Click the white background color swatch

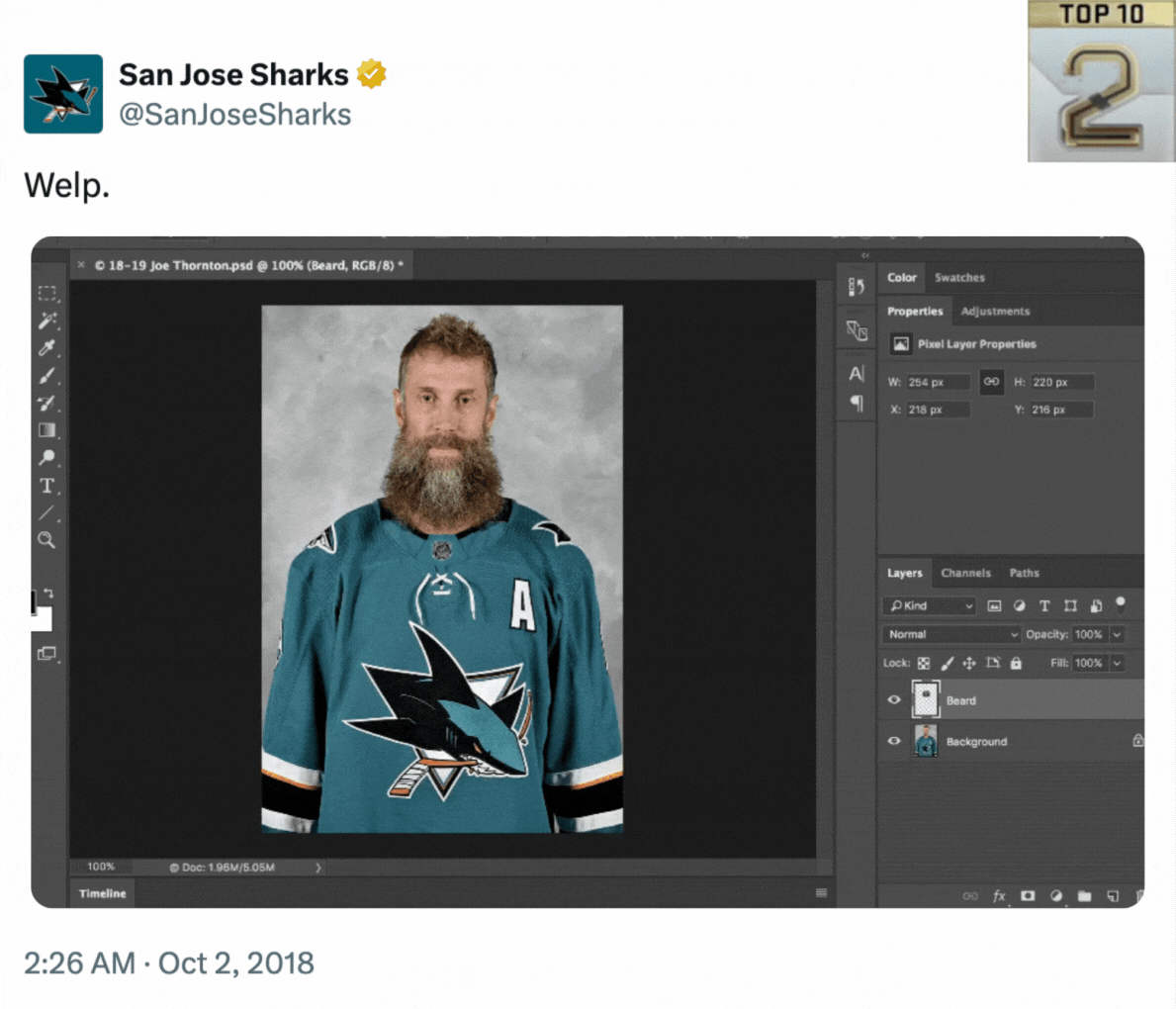tap(43, 619)
